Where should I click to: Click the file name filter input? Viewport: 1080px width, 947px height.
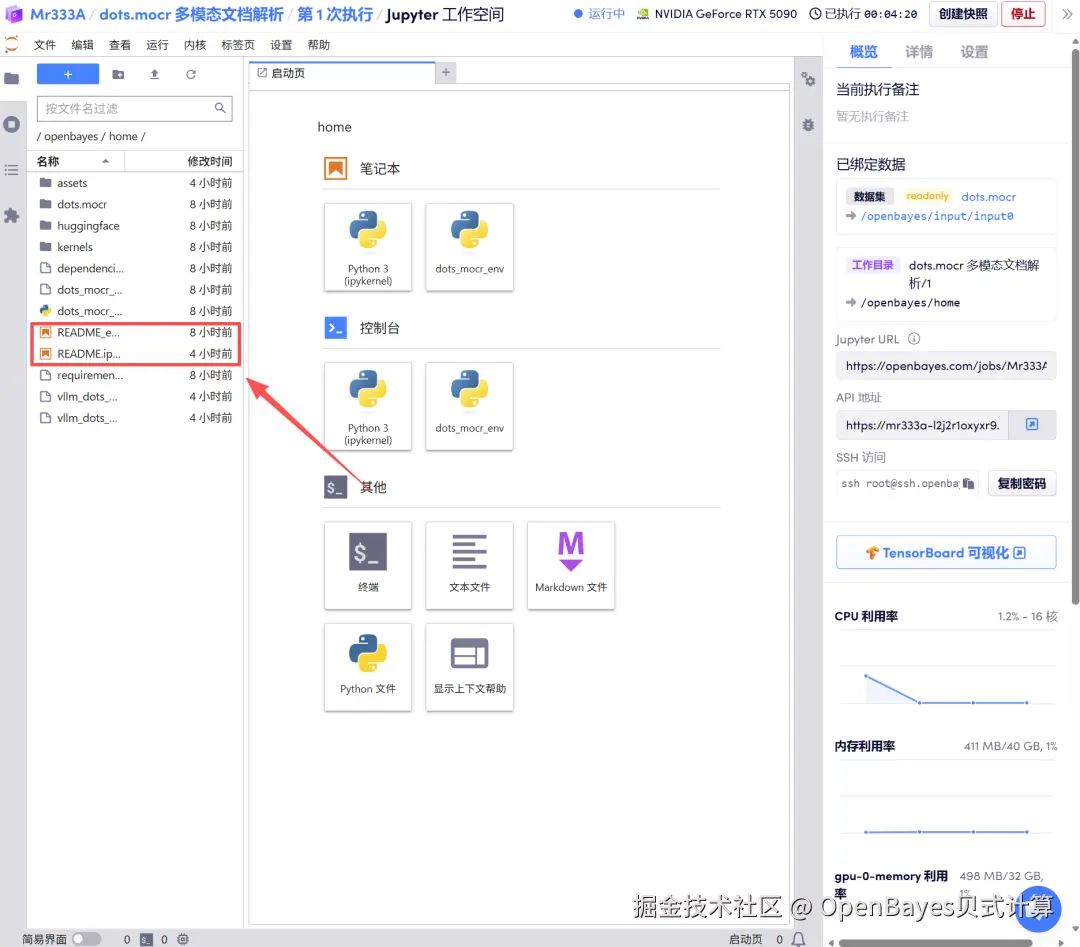tap(134, 108)
